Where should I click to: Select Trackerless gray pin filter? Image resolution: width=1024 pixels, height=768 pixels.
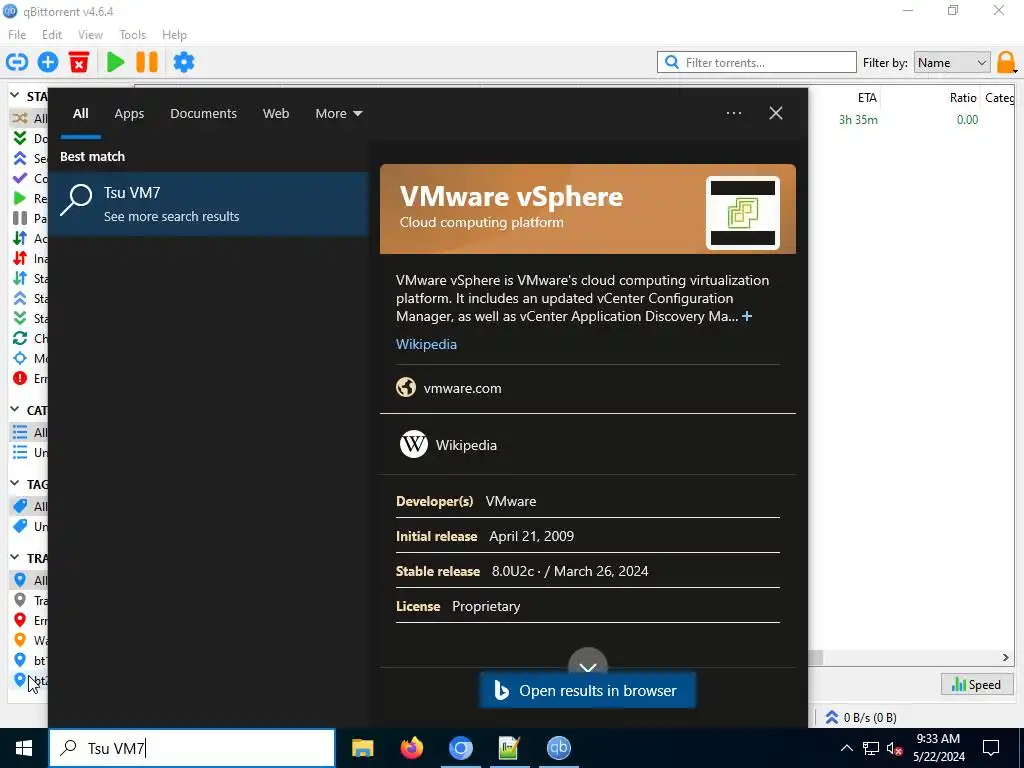20,600
